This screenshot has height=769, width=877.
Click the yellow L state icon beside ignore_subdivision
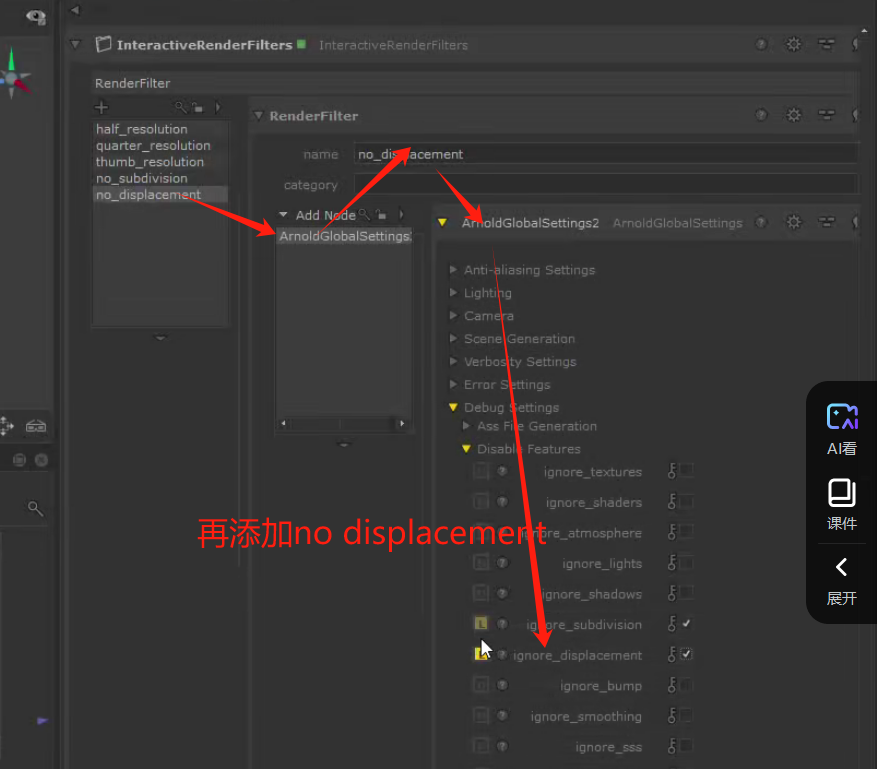pos(481,624)
